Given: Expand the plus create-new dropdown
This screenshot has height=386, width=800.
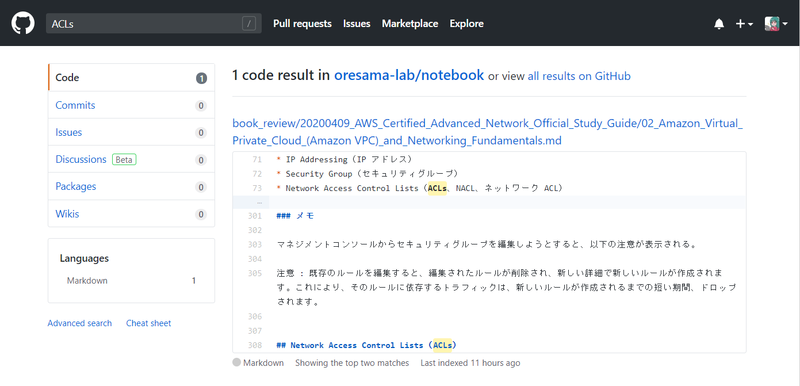Looking at the screenshot, I should [744, 24].
